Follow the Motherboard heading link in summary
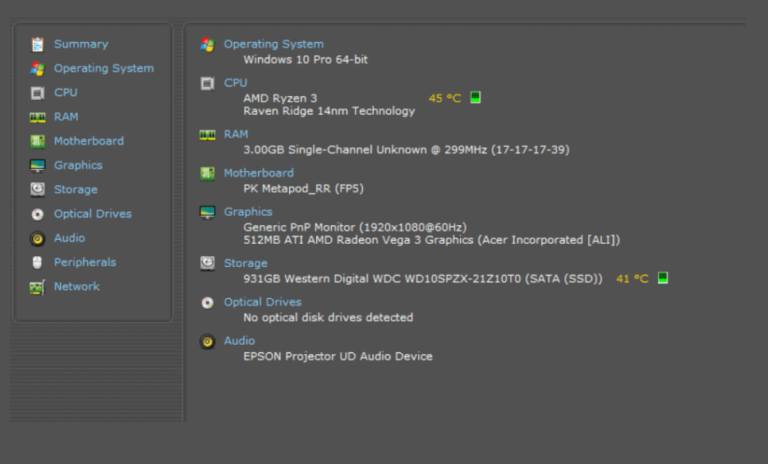Image resolution: width=768 pixels, height=464 pixels. pyautogui.click(x=259, y=173)
